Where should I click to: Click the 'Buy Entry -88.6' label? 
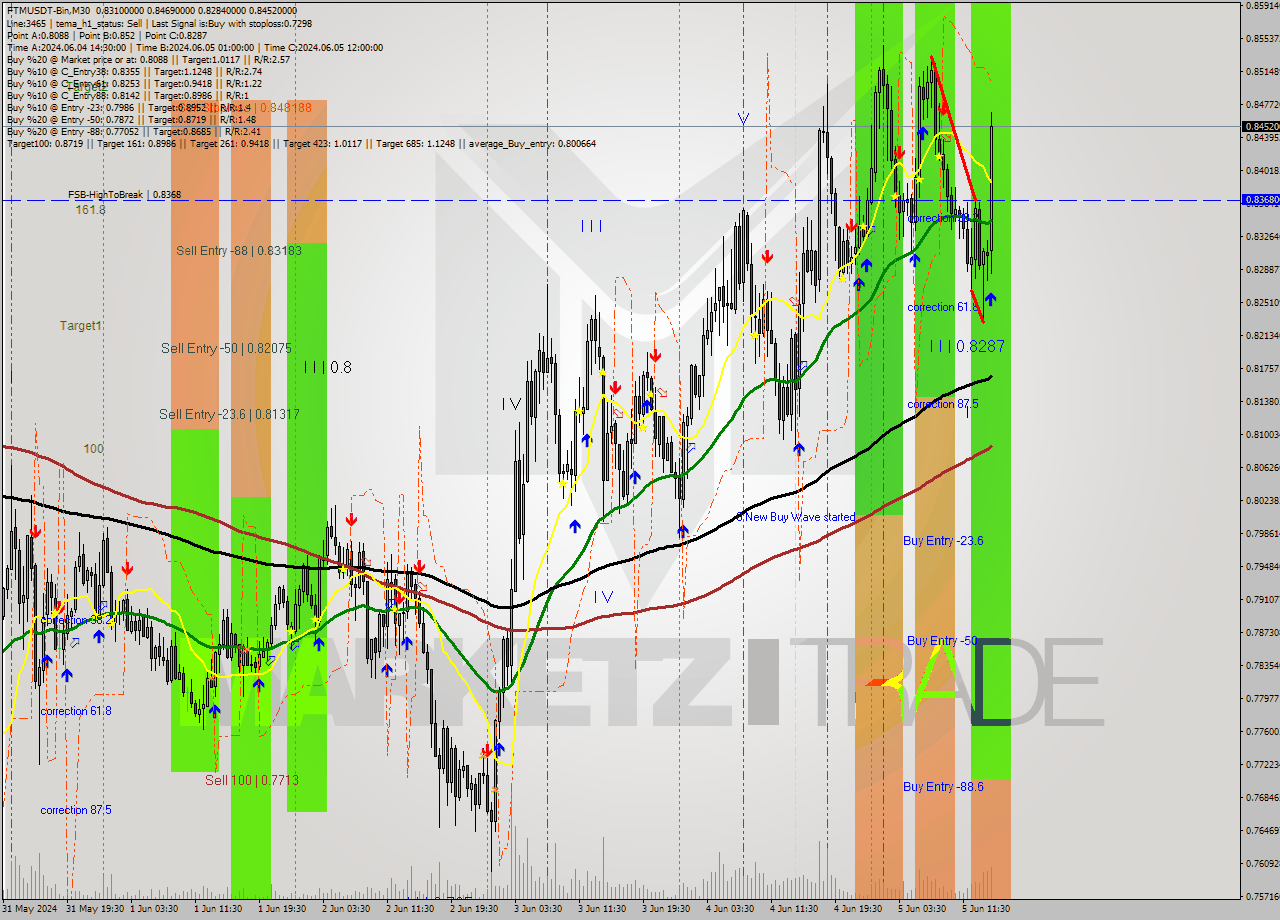(943, 786)
